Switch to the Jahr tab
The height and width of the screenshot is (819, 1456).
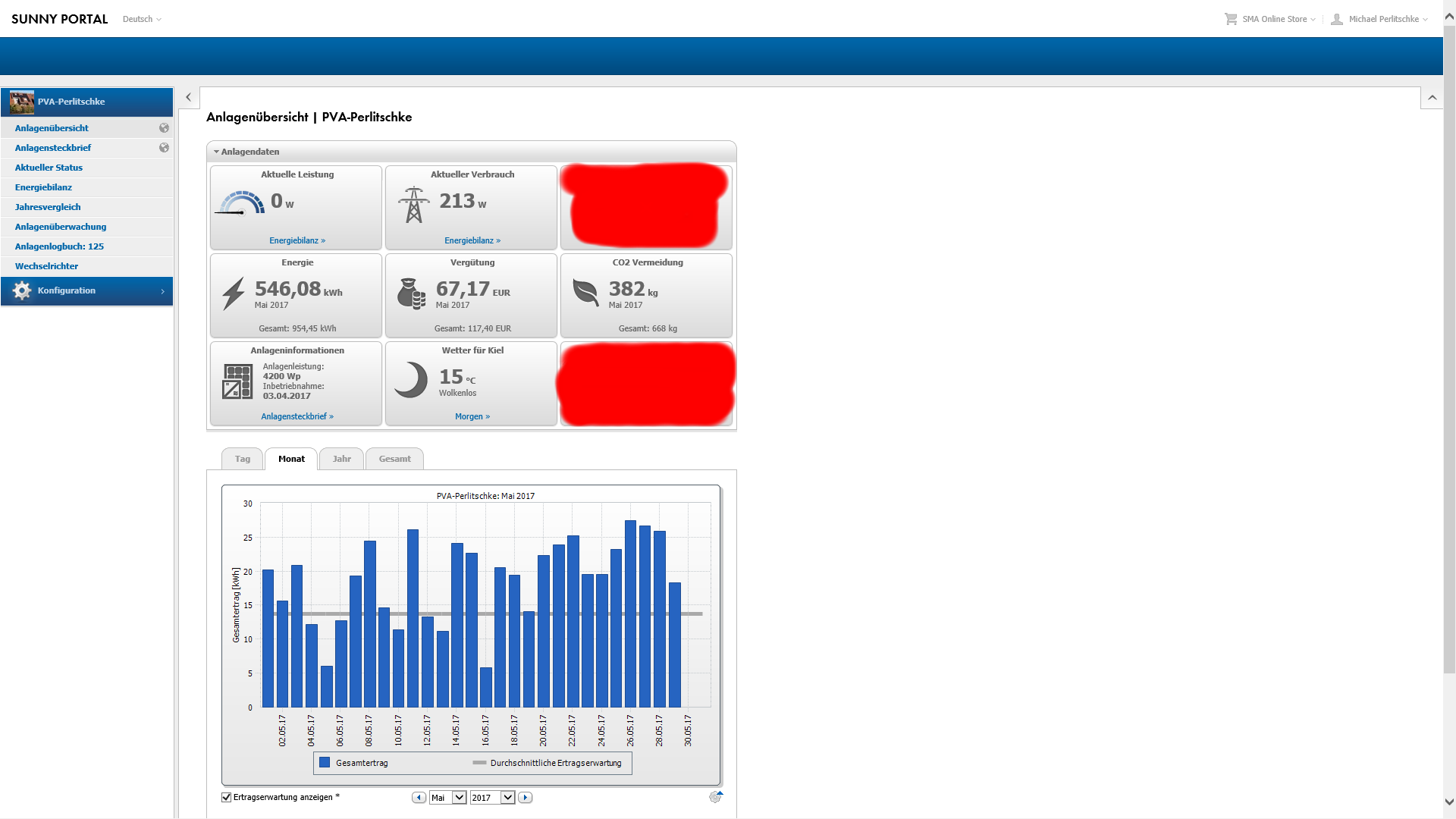point(341,459)
